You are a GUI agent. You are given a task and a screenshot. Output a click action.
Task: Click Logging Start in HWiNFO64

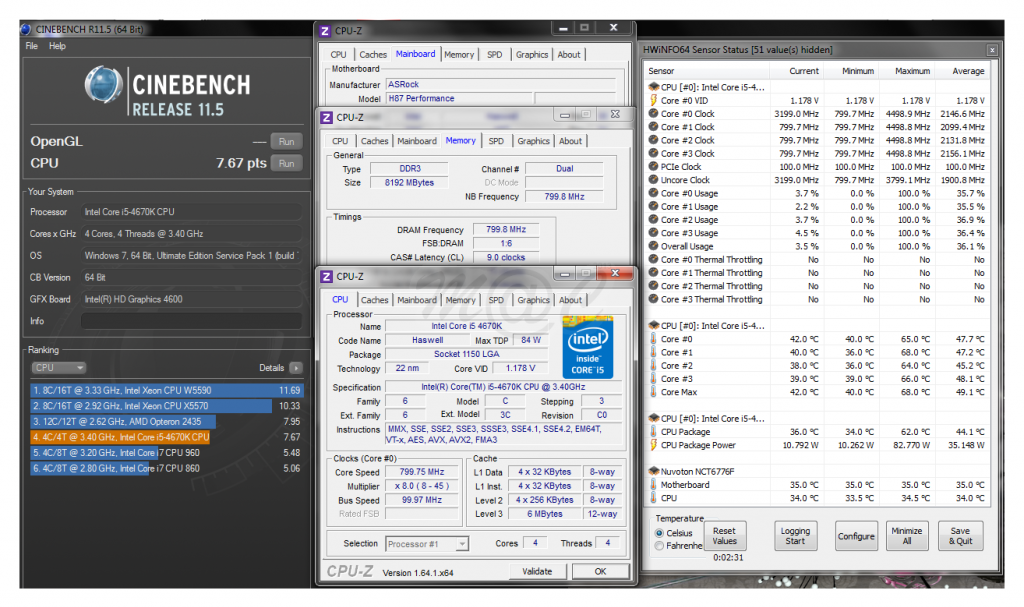point(795,535)
